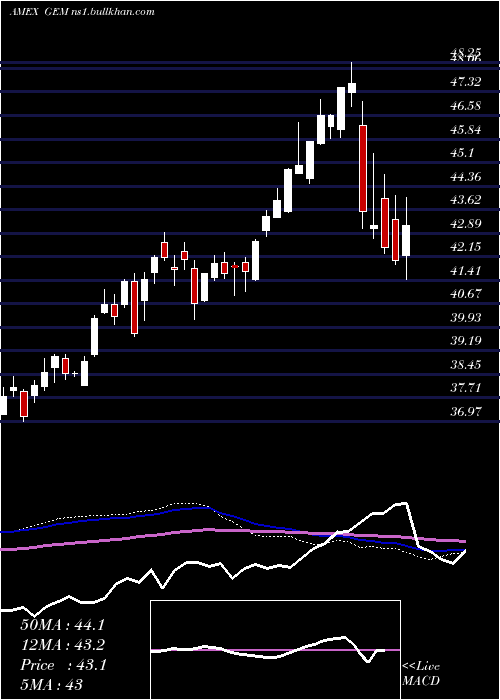Click the 36.97 price axis label
The height and width of the screenshot is (700, 500).
tap(466, 411)
